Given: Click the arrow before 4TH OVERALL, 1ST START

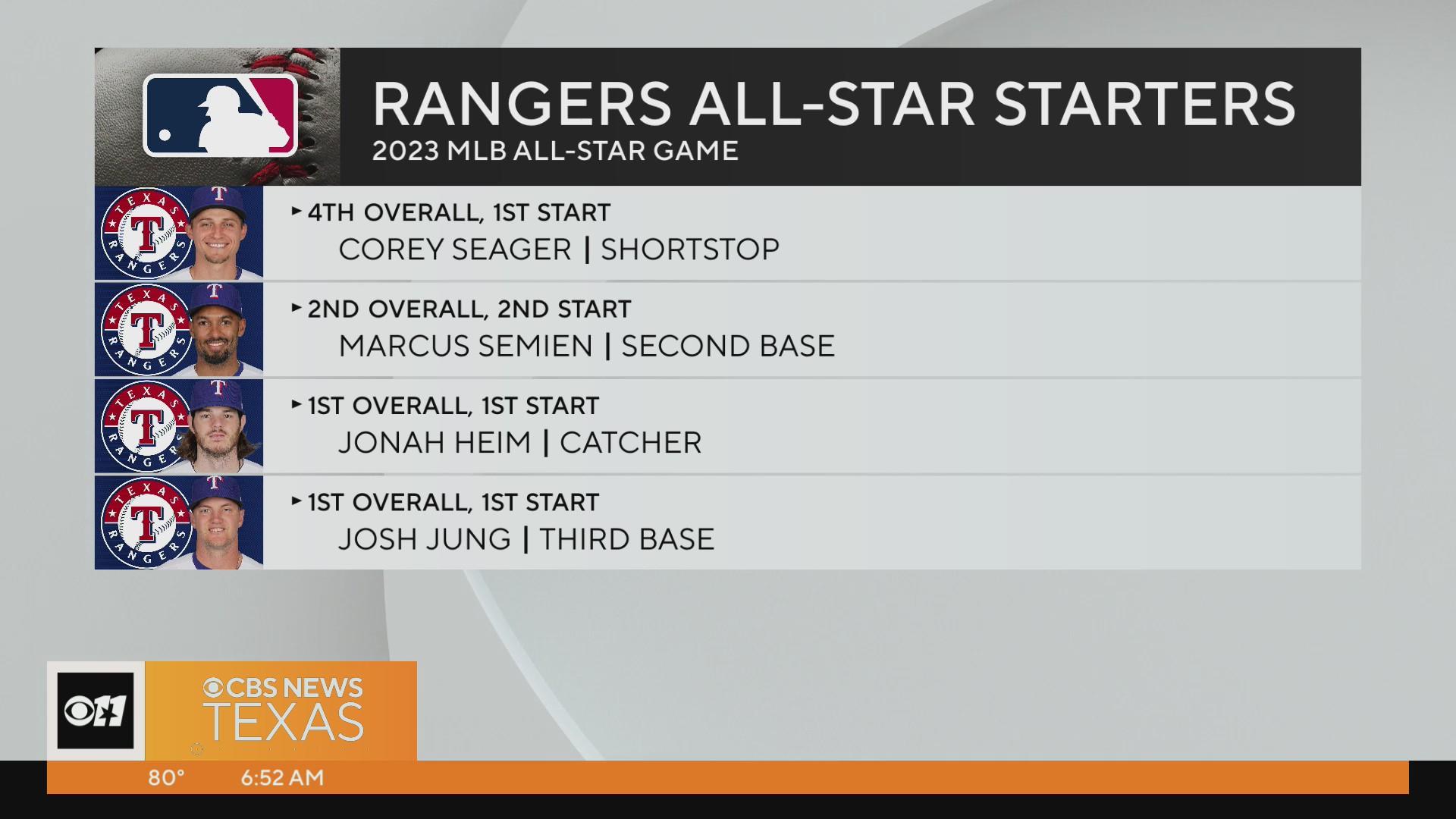Looking at the screenshot, I should pyautogui.click(x=297, y=212).
